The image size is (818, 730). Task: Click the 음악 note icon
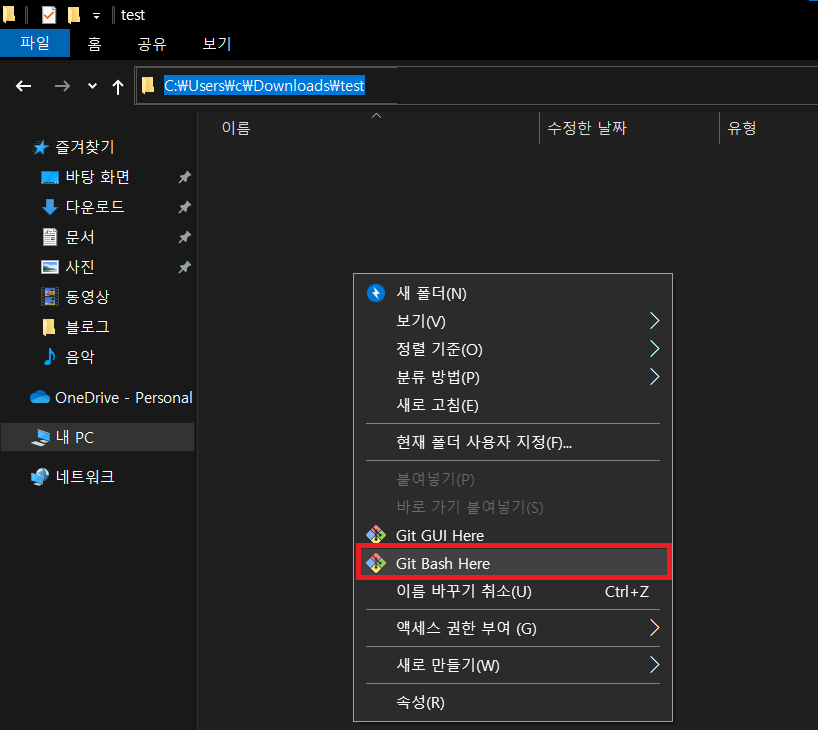click(x=50, y=356)
